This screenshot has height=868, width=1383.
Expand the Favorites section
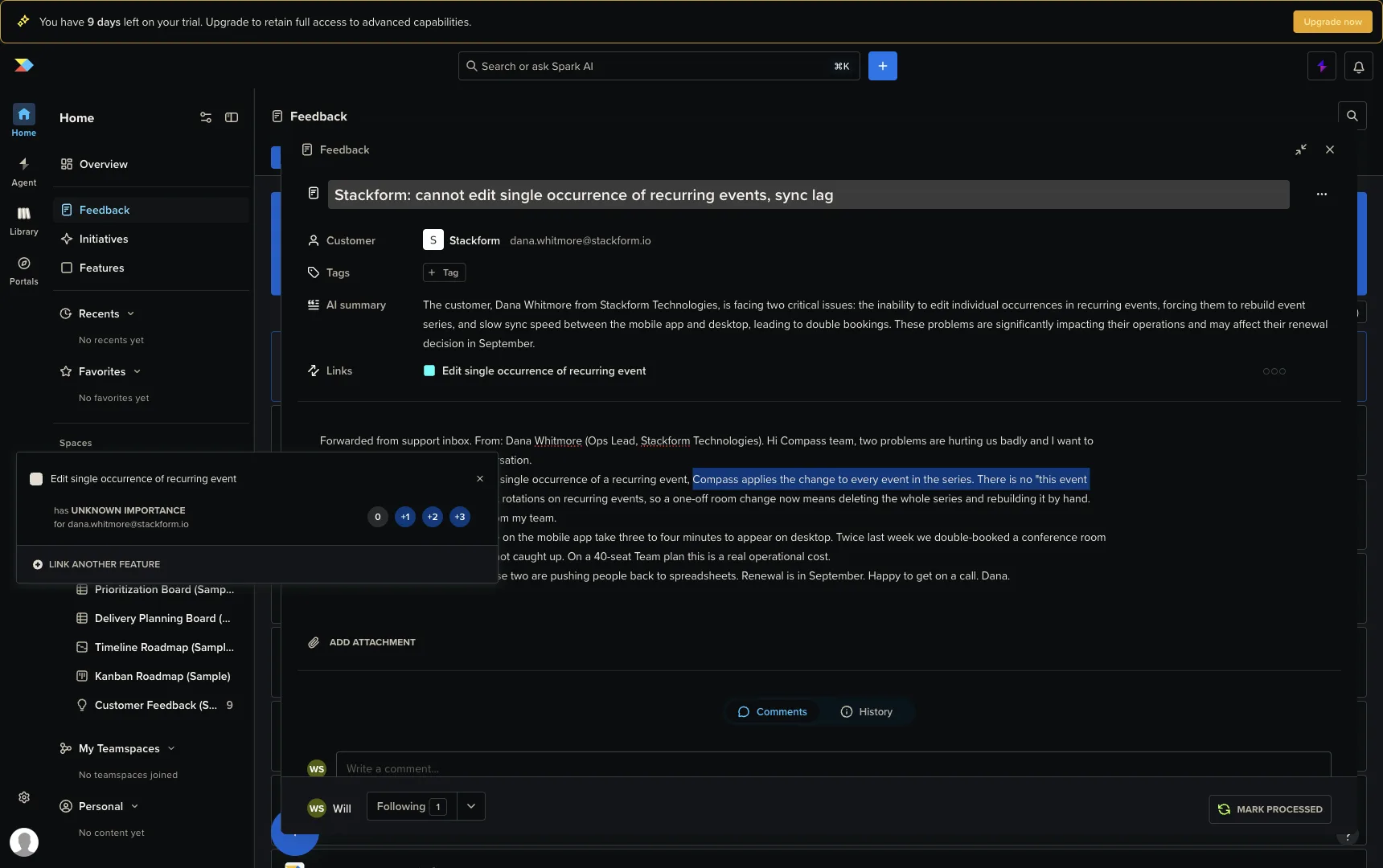point(137,371)
